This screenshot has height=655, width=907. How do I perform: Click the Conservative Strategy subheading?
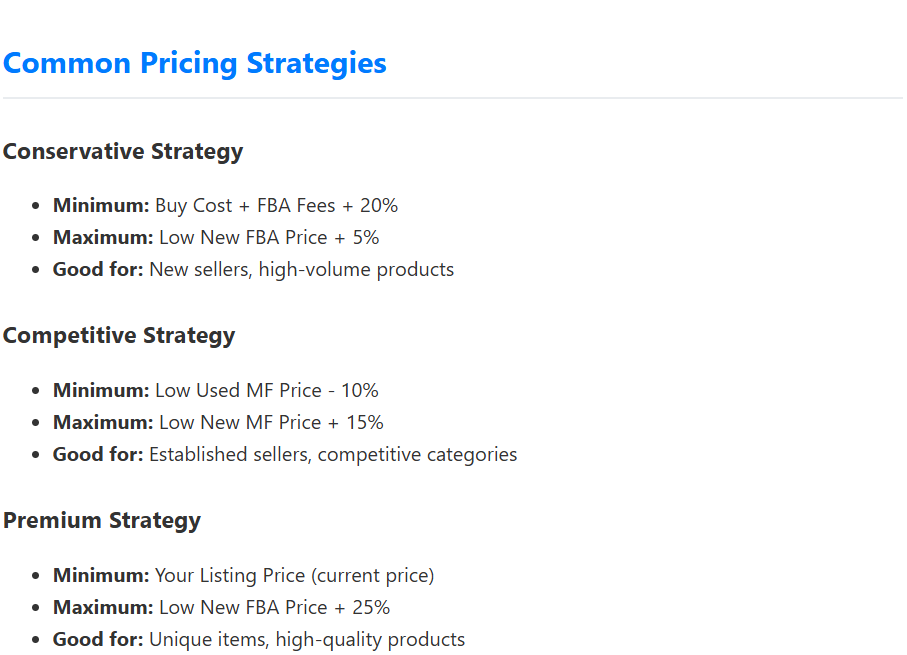123,152
